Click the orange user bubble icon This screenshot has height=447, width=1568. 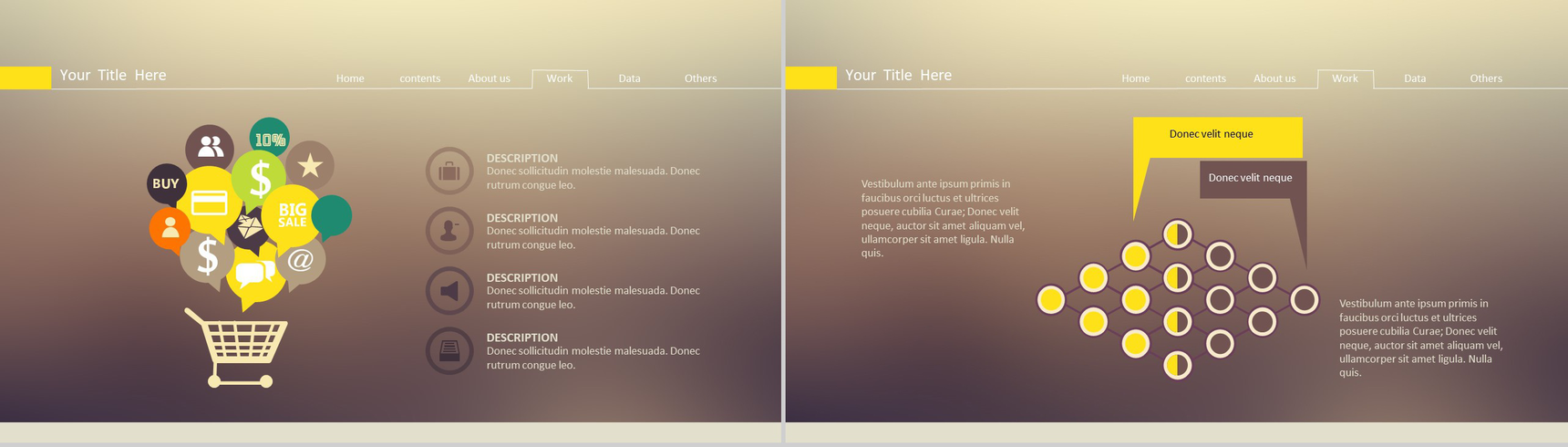pos(170,229)
